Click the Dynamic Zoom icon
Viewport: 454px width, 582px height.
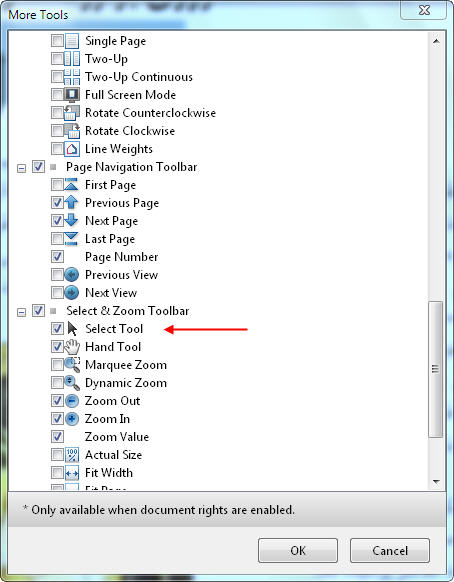(72, 383)
